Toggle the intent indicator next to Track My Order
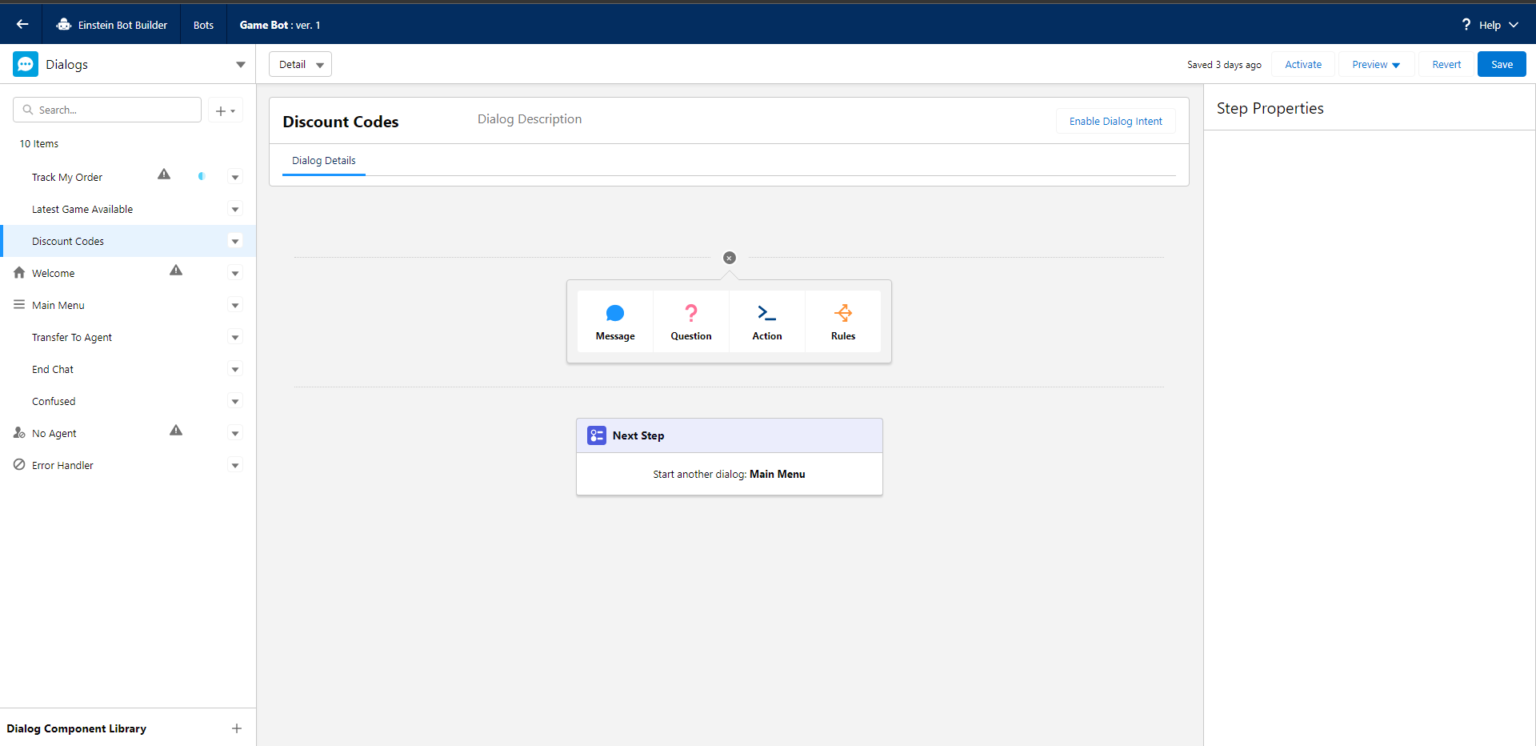Viewport: 1536px width, 746px height. pos(200,175)
